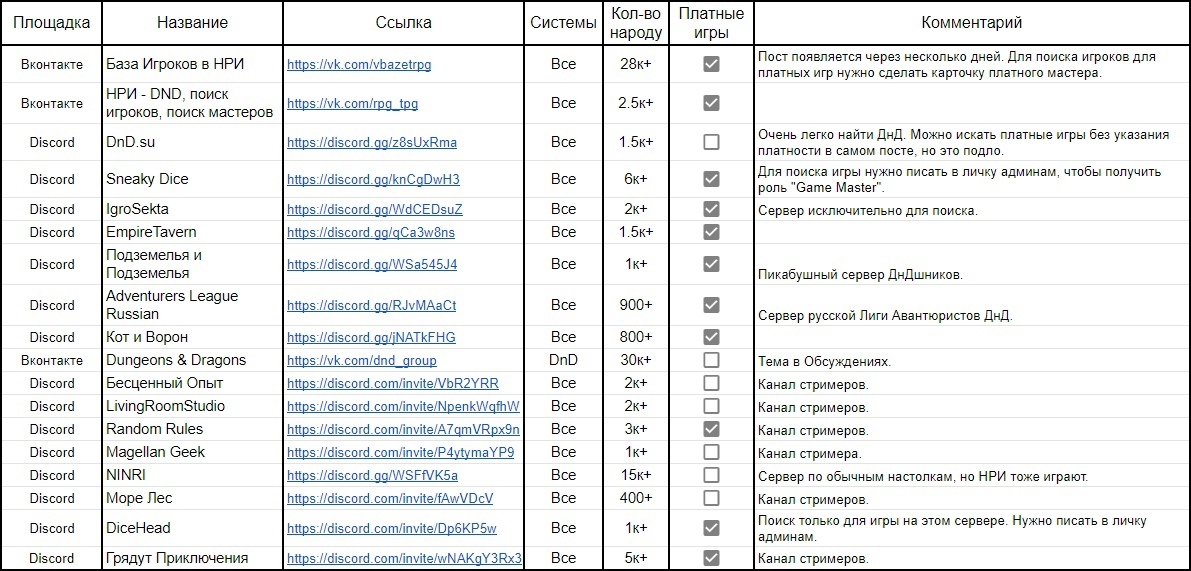Viewport: 1191px width, 571px height.
Task: Open the vk.com/rpg_tpg link
Action: (352, 103)
